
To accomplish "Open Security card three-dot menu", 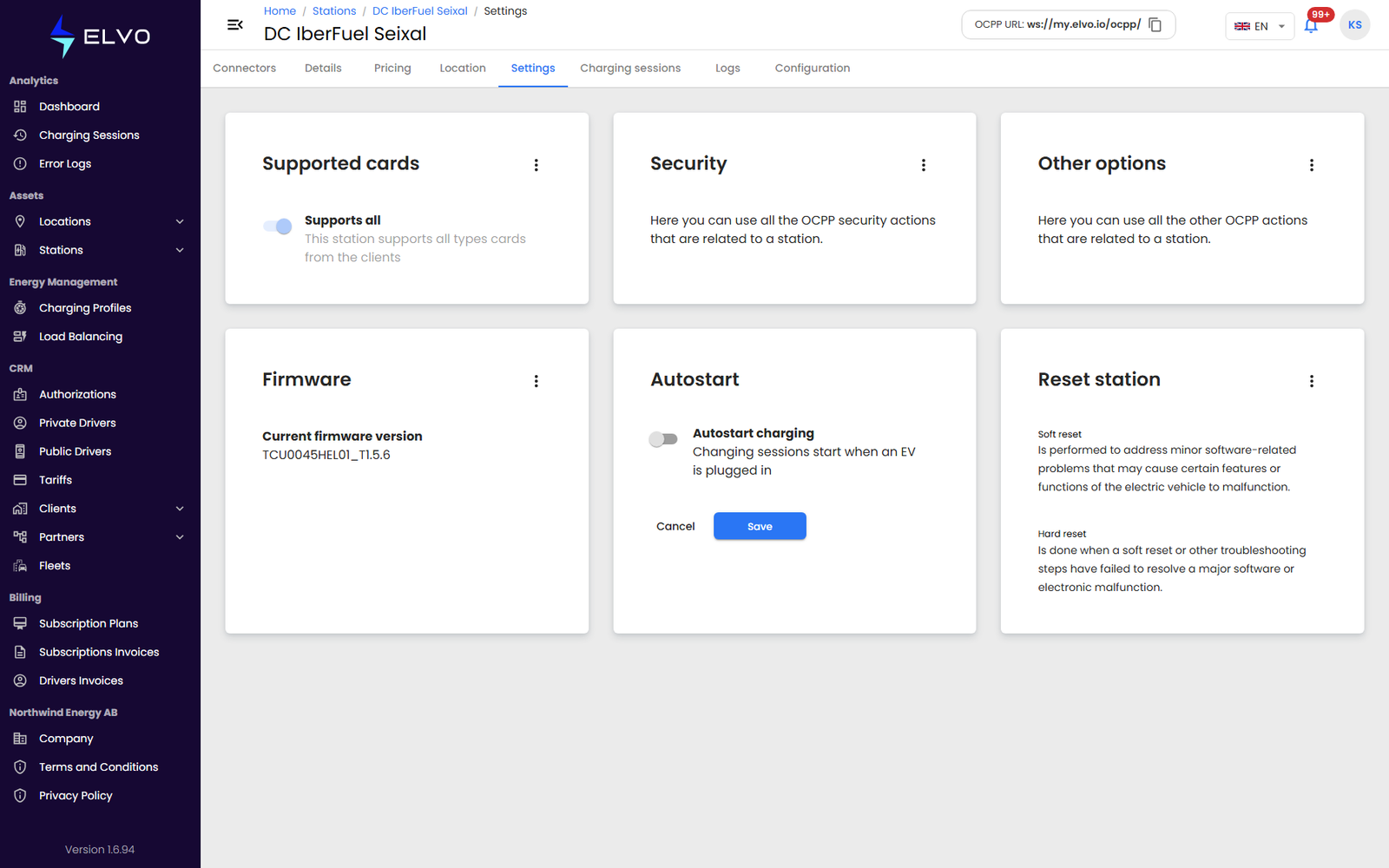I will tap(924, 165).
